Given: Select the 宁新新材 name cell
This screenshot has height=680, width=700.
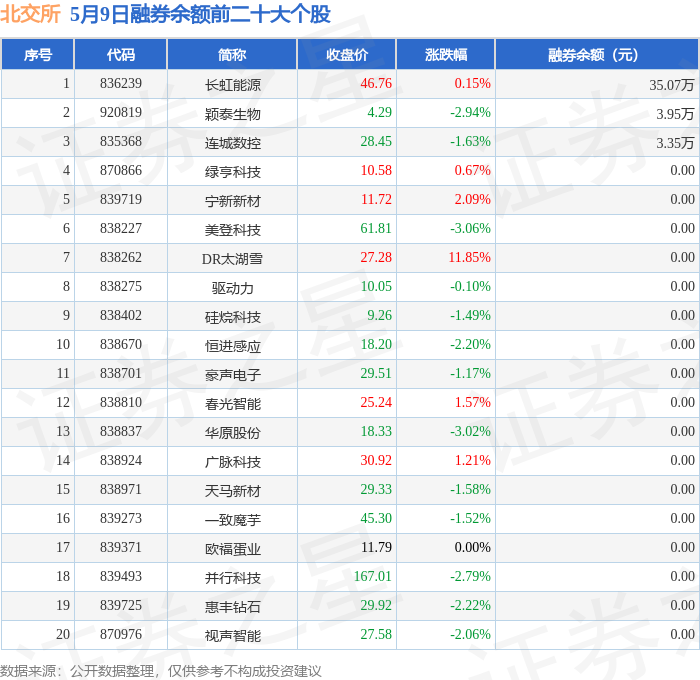Looking at the screenshot, I should [x=233, y=201].
